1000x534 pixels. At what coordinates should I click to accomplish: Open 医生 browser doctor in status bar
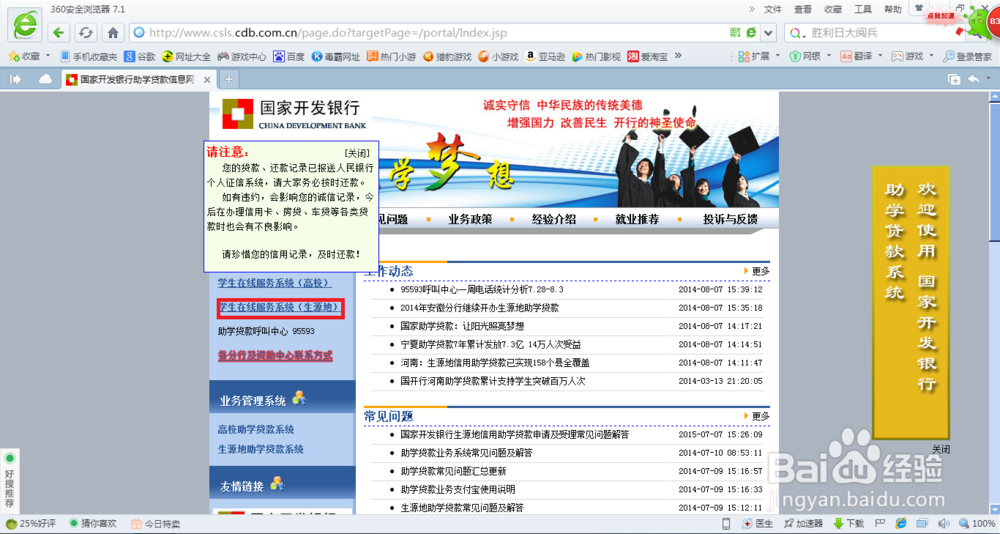point(758,524)
